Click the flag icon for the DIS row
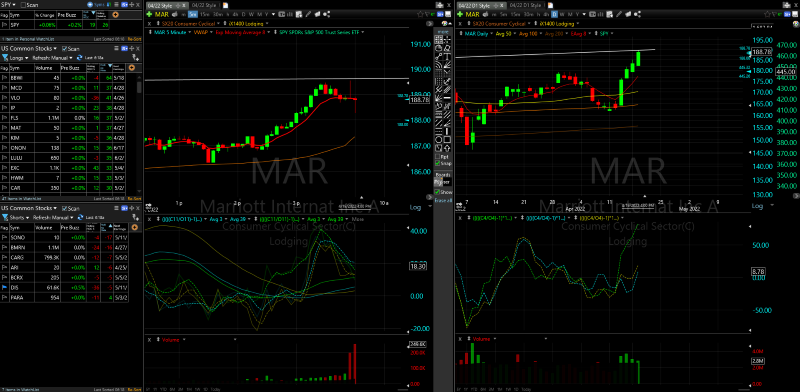The height and width of the screenshot is (392, 800). [x=5, y=287]
